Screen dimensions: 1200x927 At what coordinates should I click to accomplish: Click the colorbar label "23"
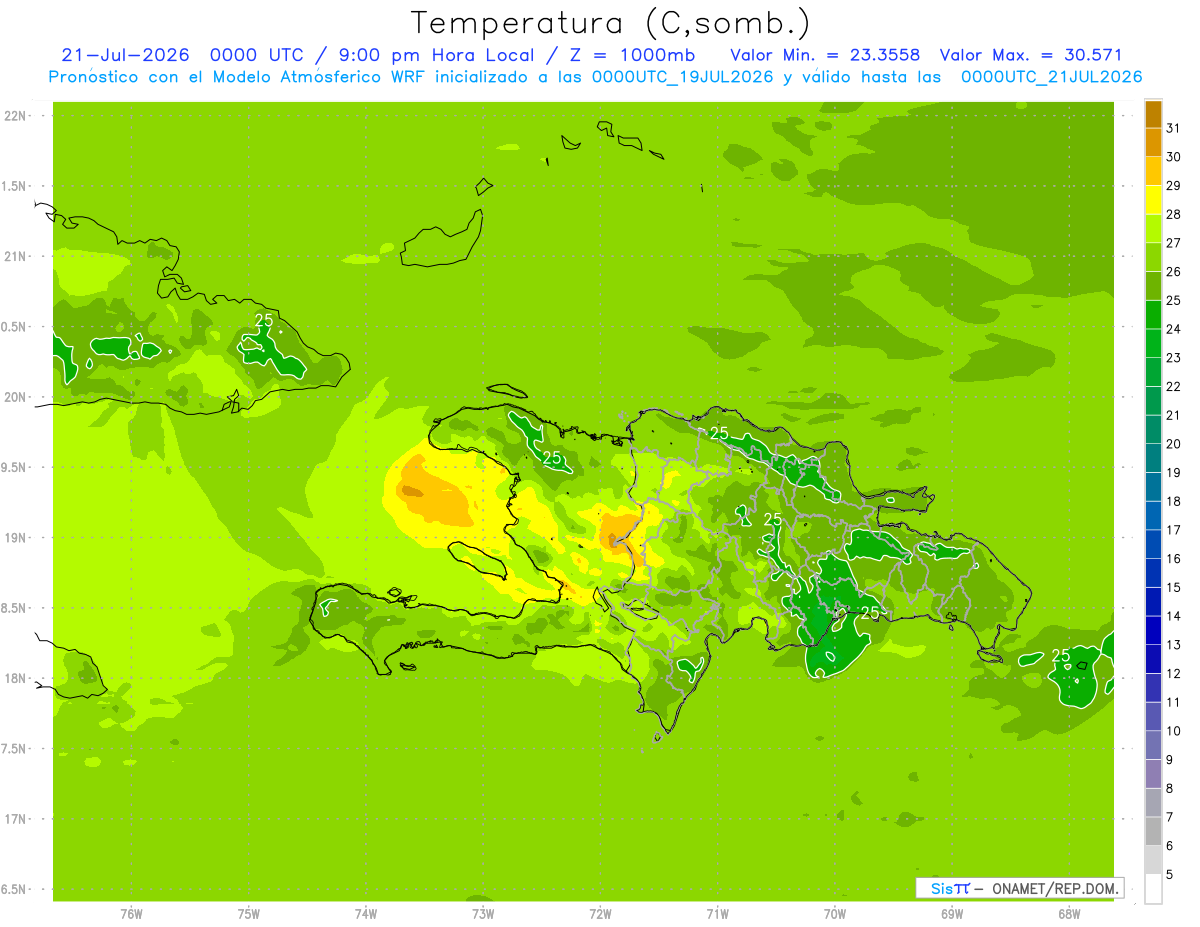1173,357
